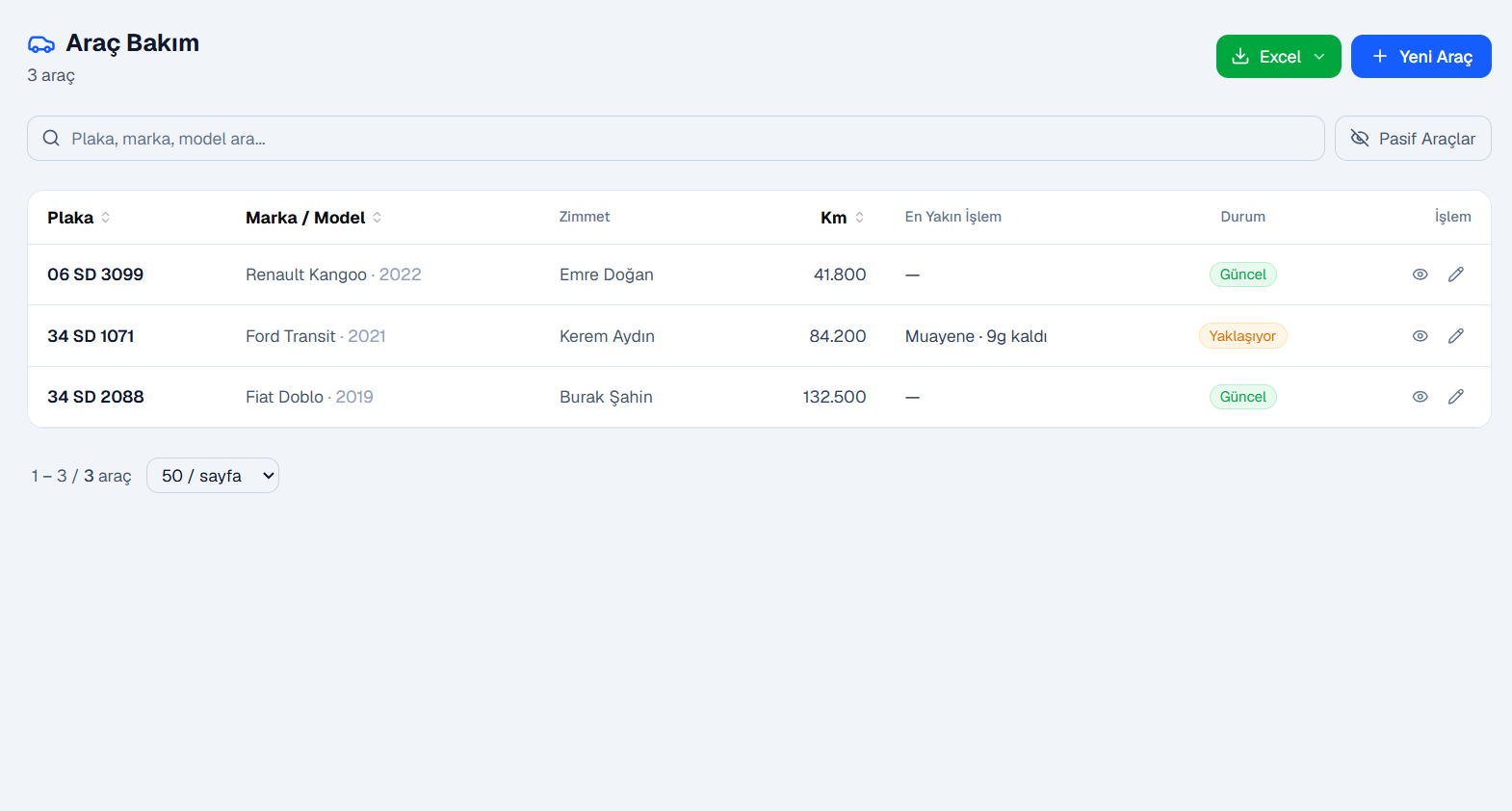
Task: Click Güncel badge for Renault Kangoo
Action: click(1243, 275)
